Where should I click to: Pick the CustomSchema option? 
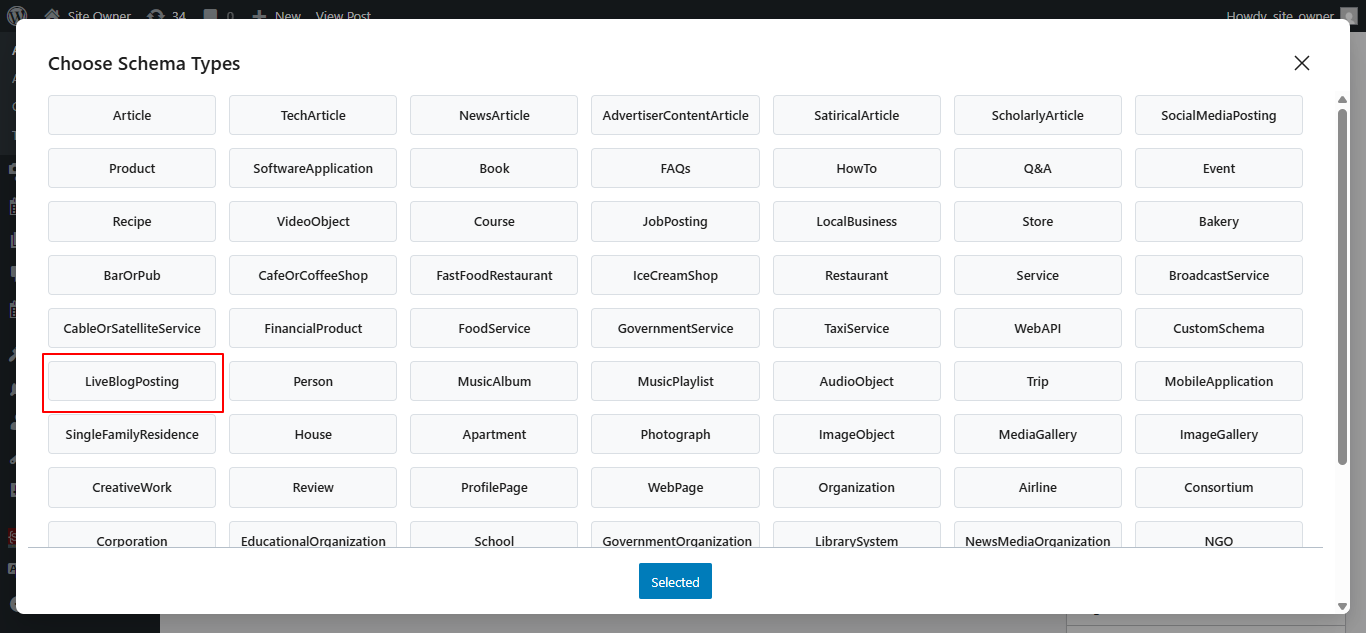pos(1218,328)
